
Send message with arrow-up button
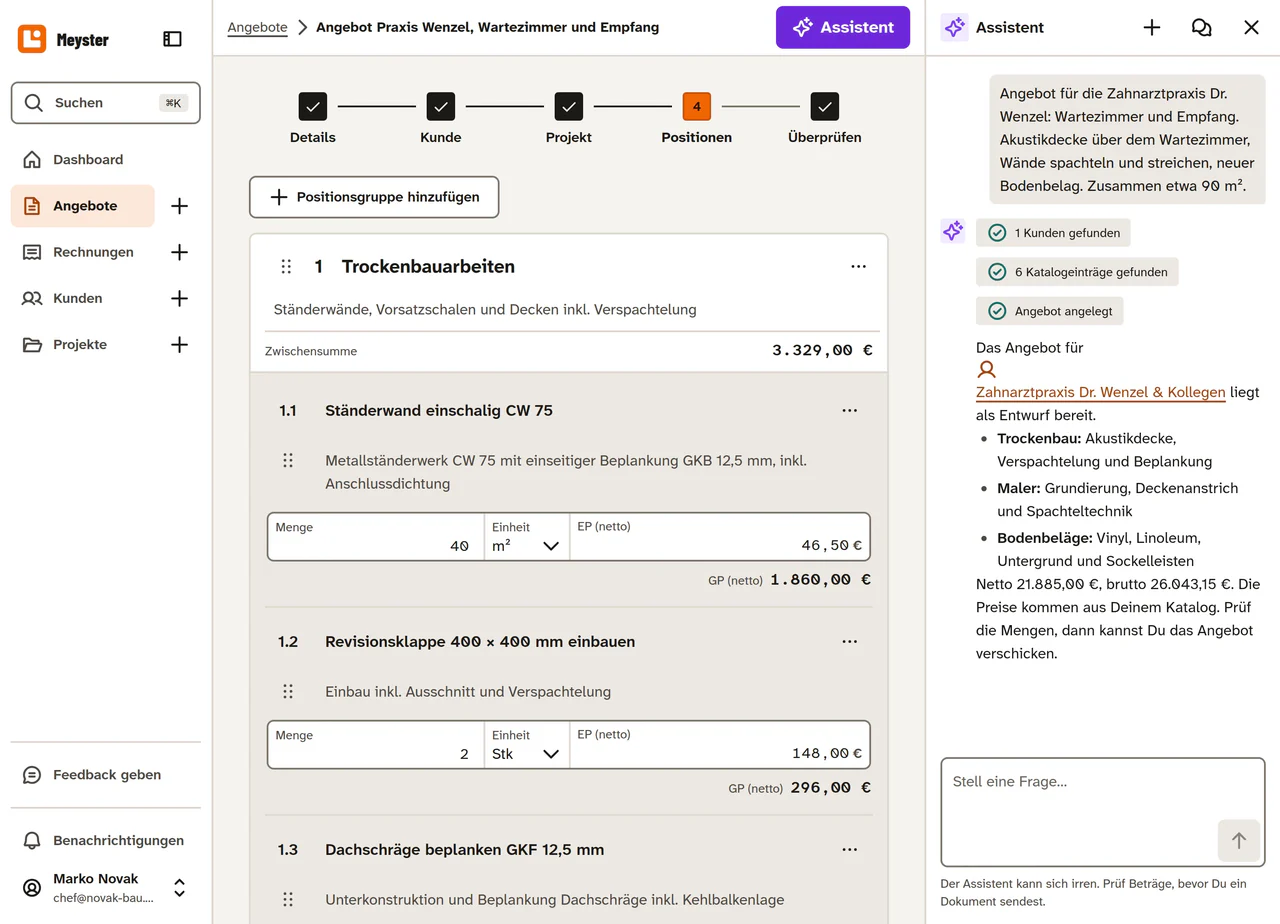1239,841
